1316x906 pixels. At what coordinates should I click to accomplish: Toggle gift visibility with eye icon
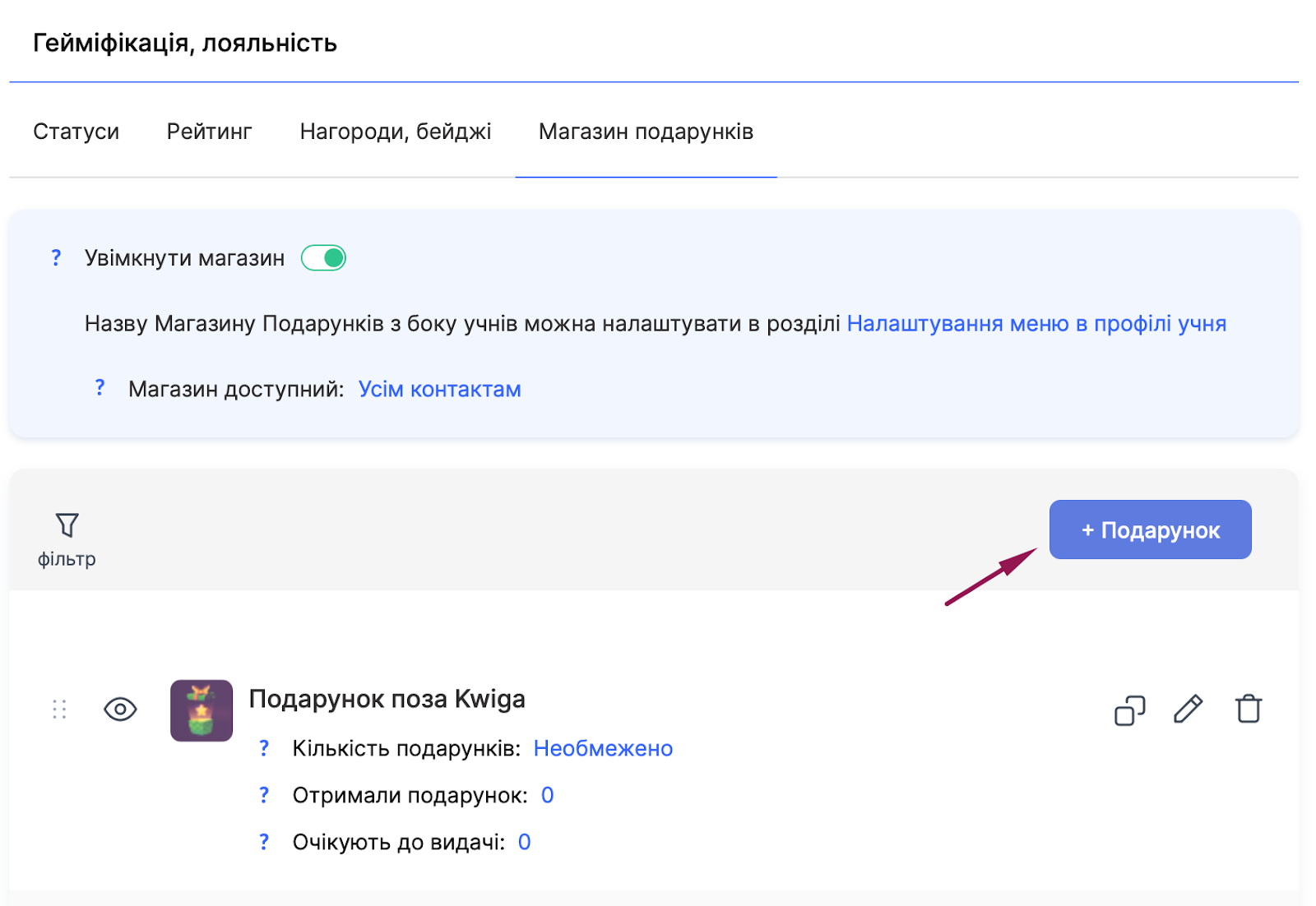pos(120,710)
